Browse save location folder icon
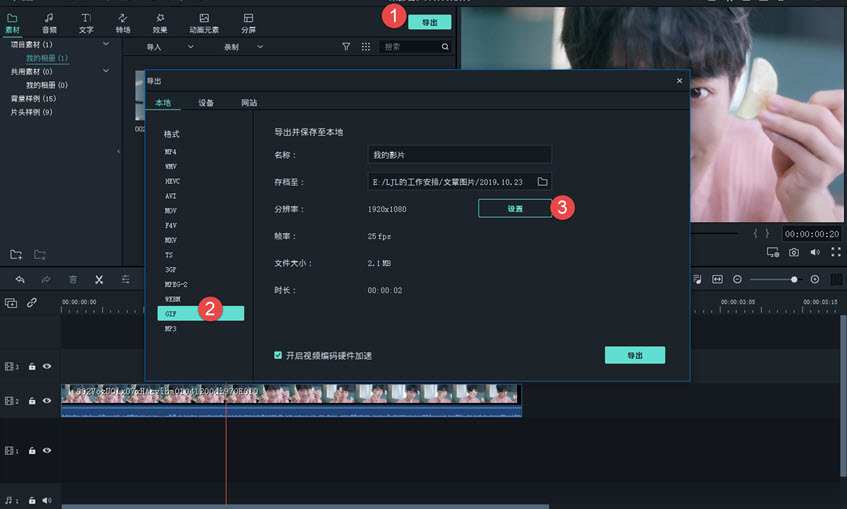 point(542,182)
